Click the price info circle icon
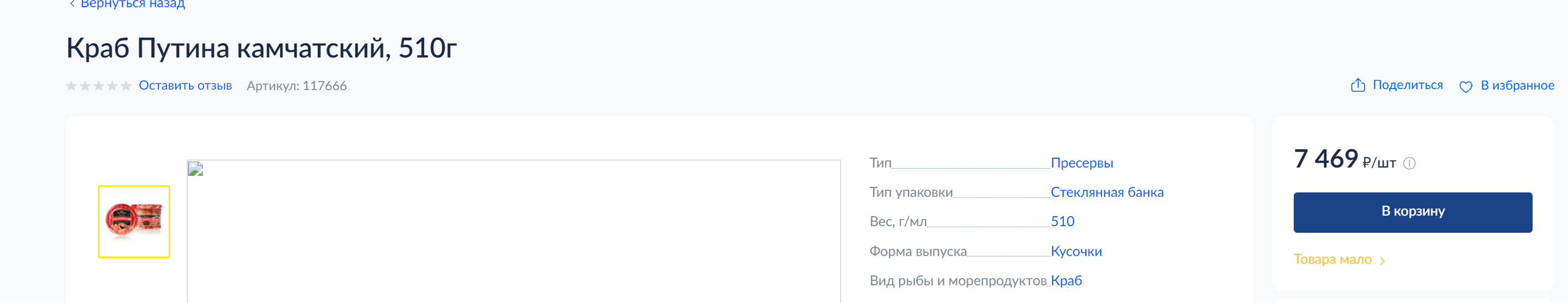Viewport: 1568px width, 303px height. click(1409, 163)
